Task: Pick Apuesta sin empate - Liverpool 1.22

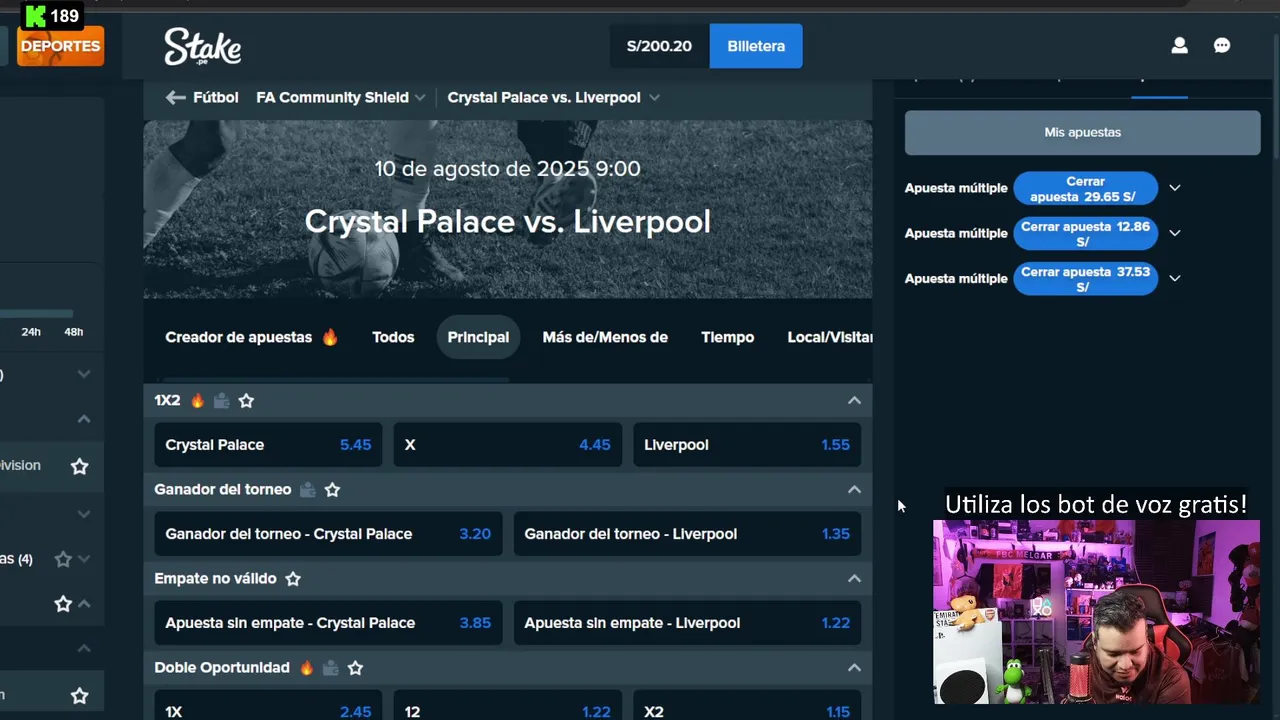Action: tap(687, 623)
